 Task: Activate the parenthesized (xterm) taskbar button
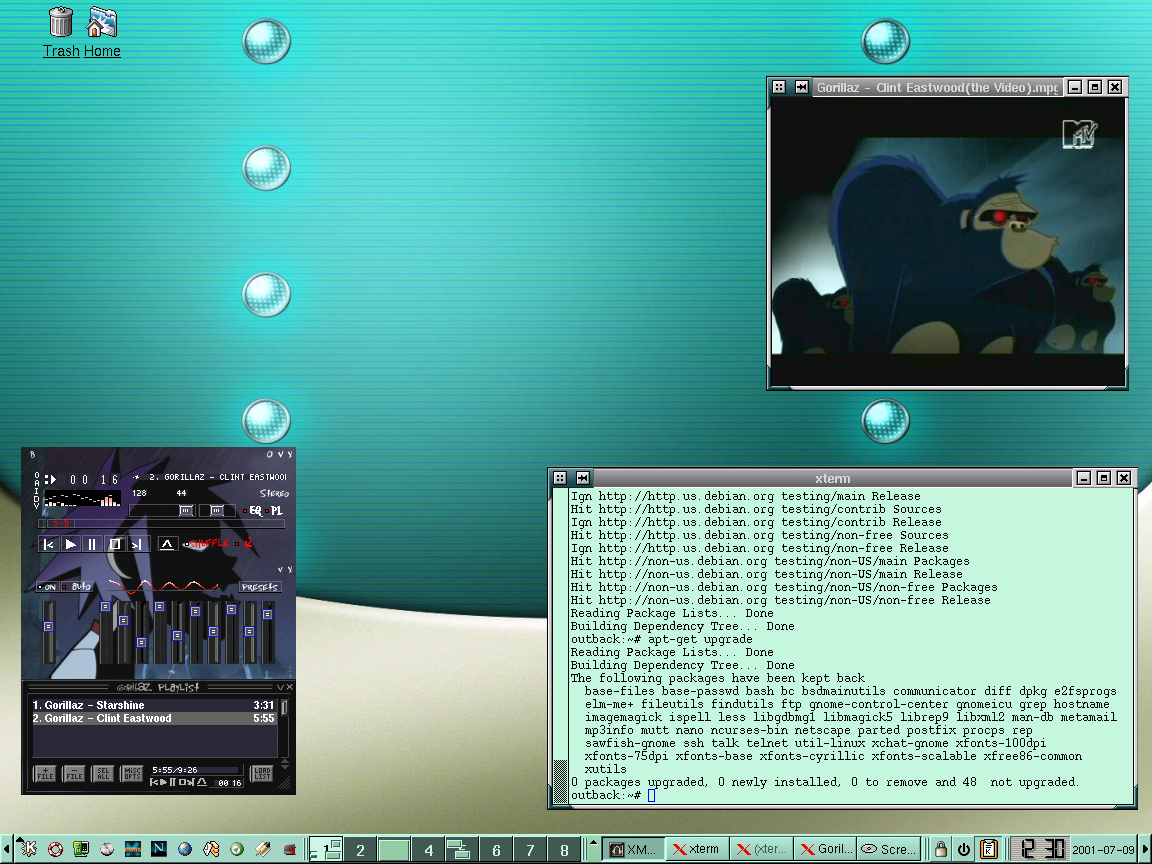pyautogui.click(x=762, y=849)
